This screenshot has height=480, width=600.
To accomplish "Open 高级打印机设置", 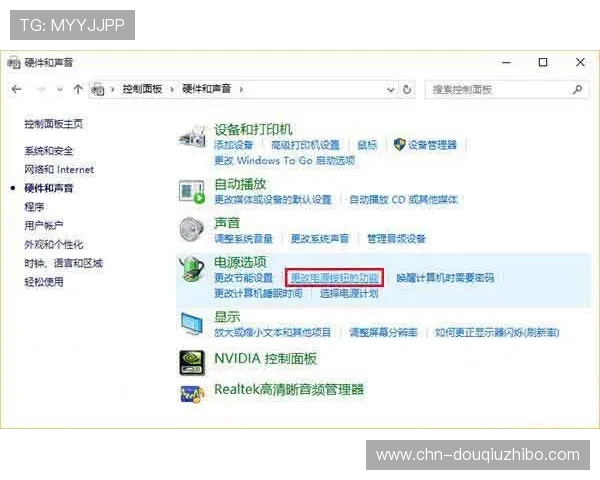I will point(305,145).
